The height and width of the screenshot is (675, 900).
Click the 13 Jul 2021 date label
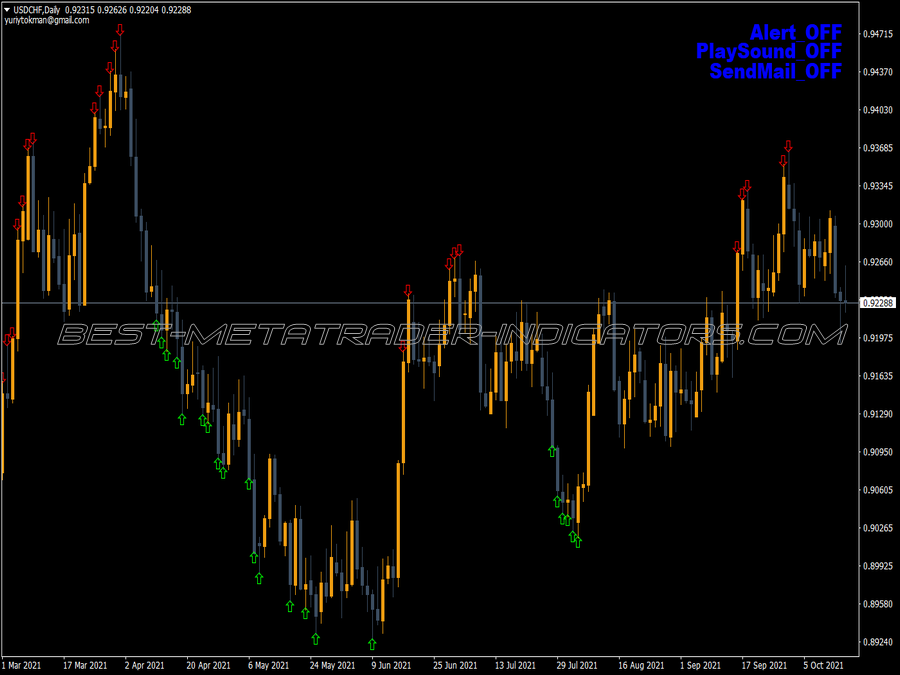coord(515,665)
